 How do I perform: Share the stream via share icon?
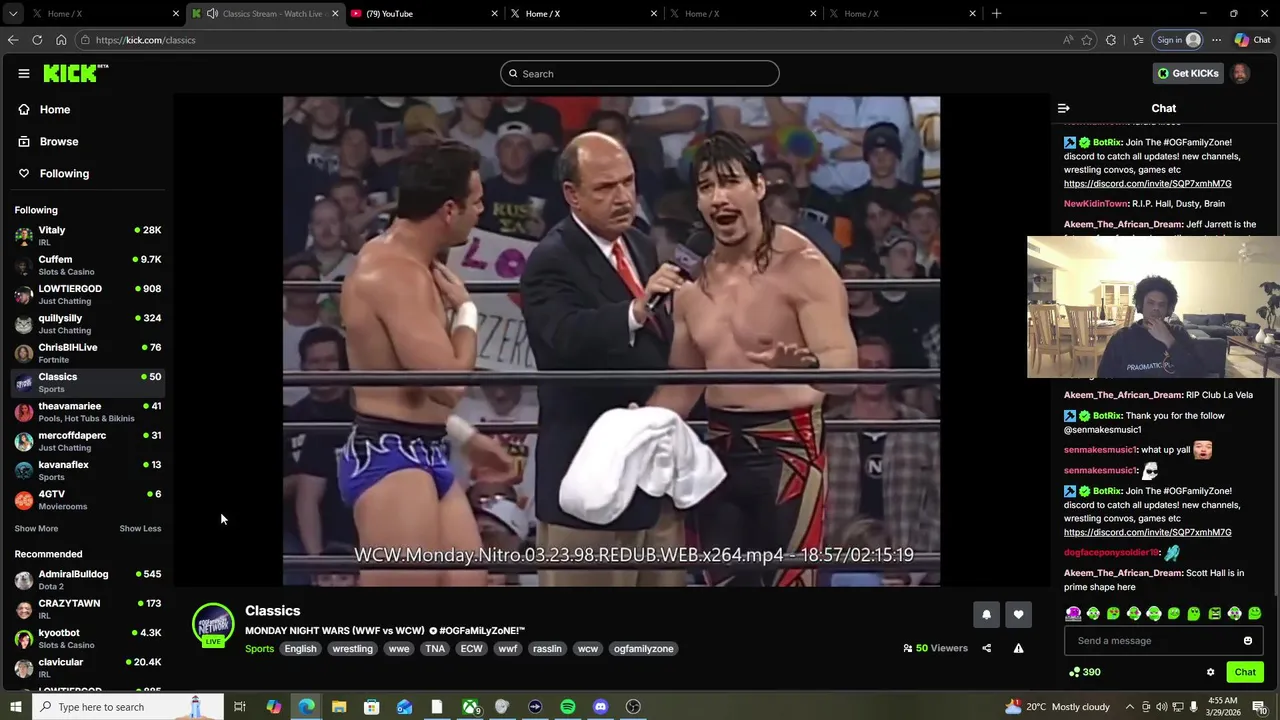click(986, 648)
